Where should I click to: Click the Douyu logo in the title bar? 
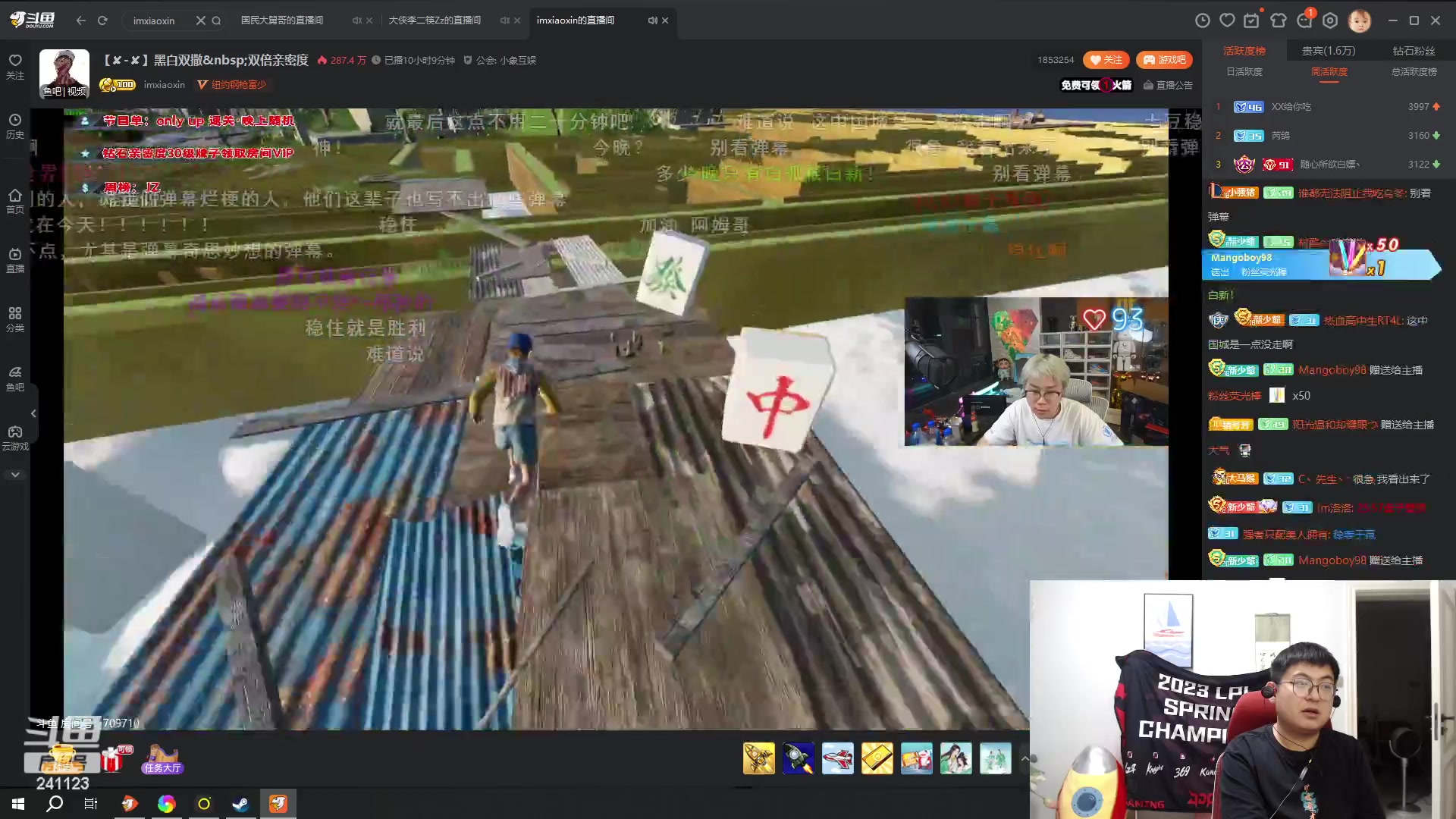[32, 20]
